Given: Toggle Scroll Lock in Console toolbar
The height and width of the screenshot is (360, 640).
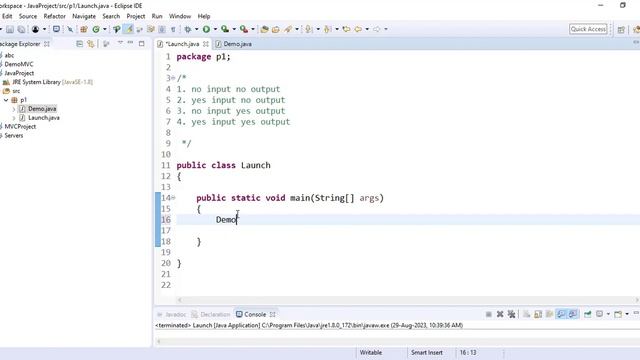Looking at the screenshot, I should tap(538, 314).
